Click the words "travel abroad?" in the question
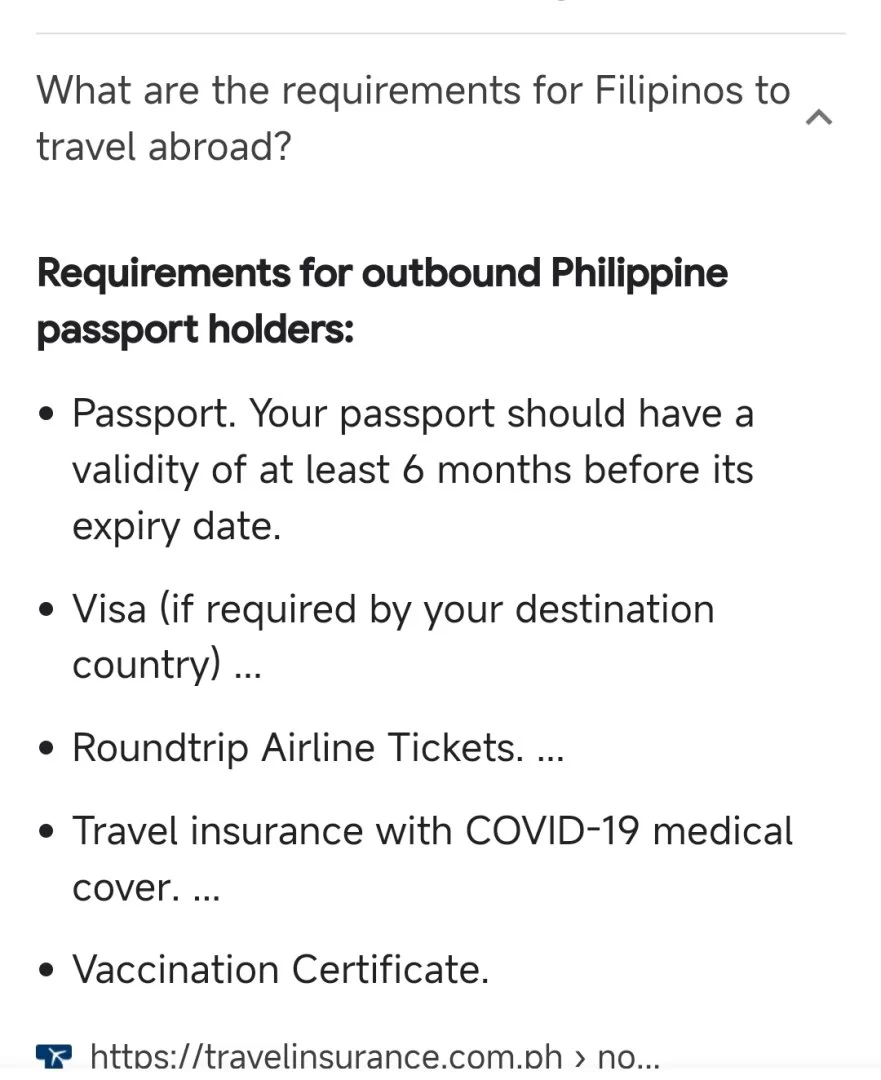The image size is (881, 1080). [x=164, y=146]
